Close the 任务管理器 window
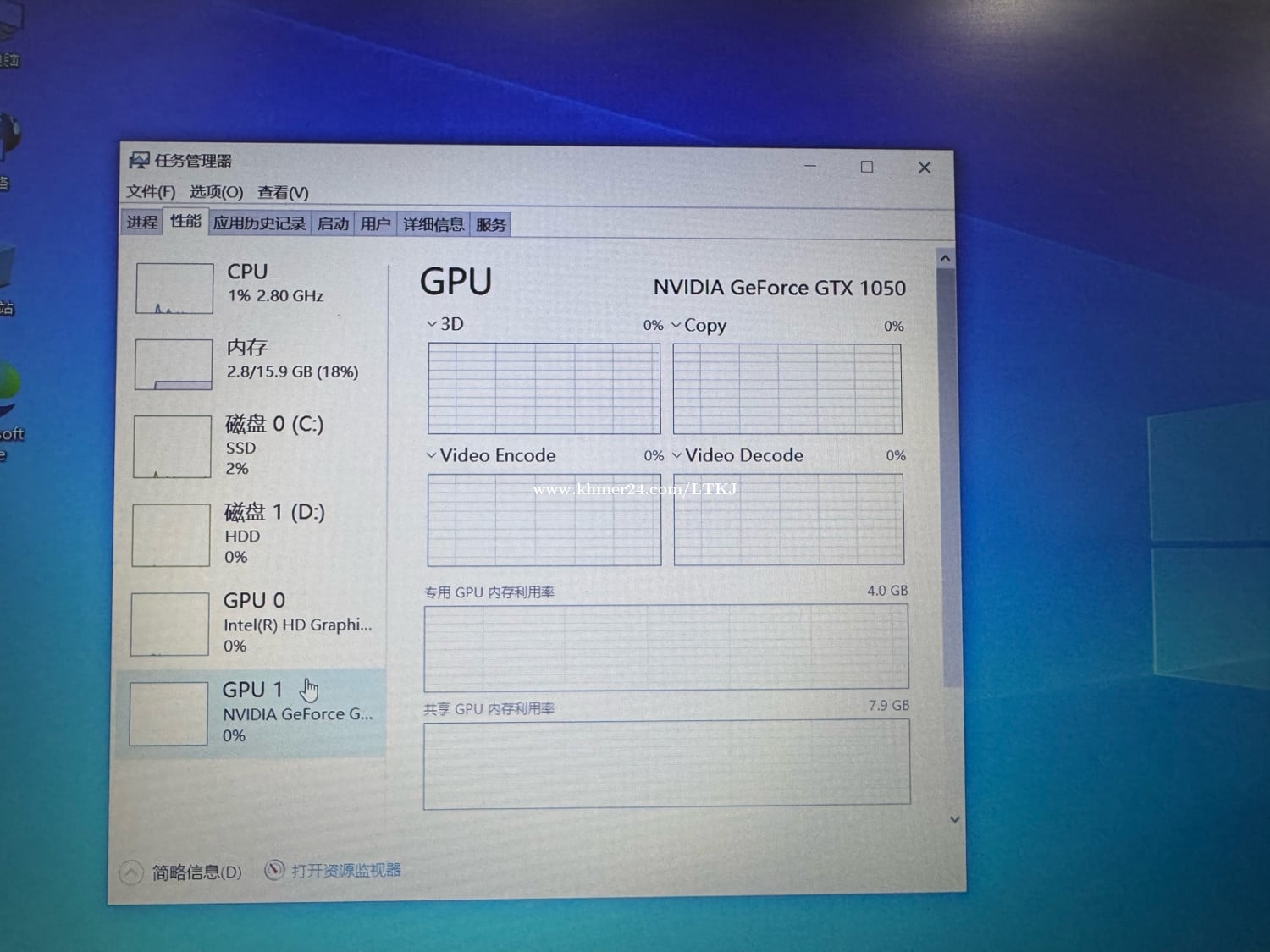1270x952 pixels. point(925,168)
